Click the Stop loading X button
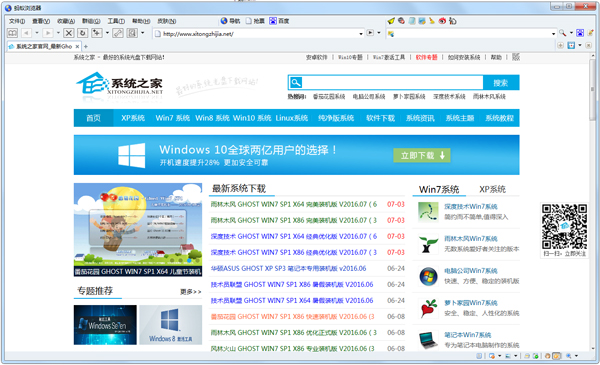 (x=69, y=33)
